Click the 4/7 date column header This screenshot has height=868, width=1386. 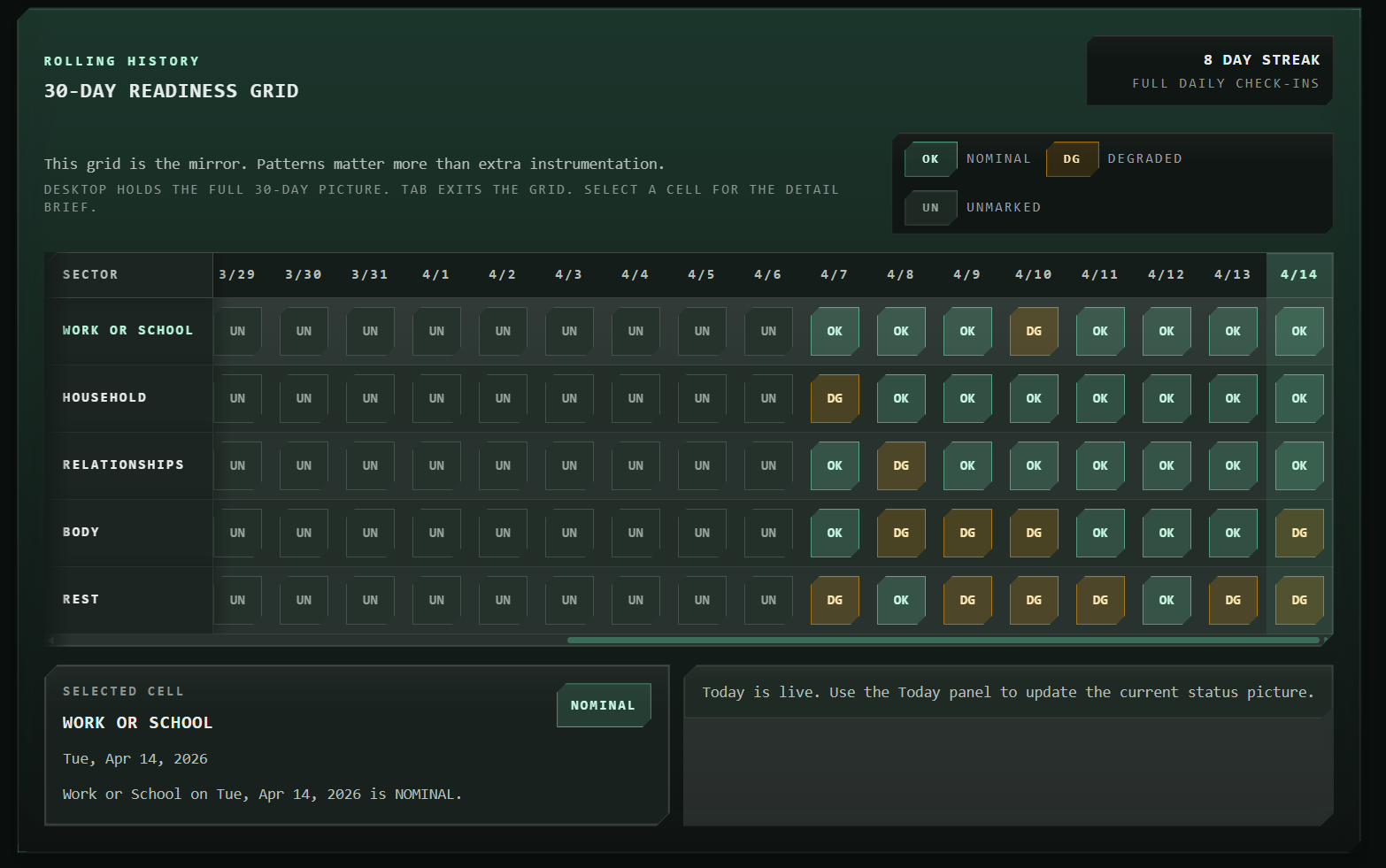834,274
